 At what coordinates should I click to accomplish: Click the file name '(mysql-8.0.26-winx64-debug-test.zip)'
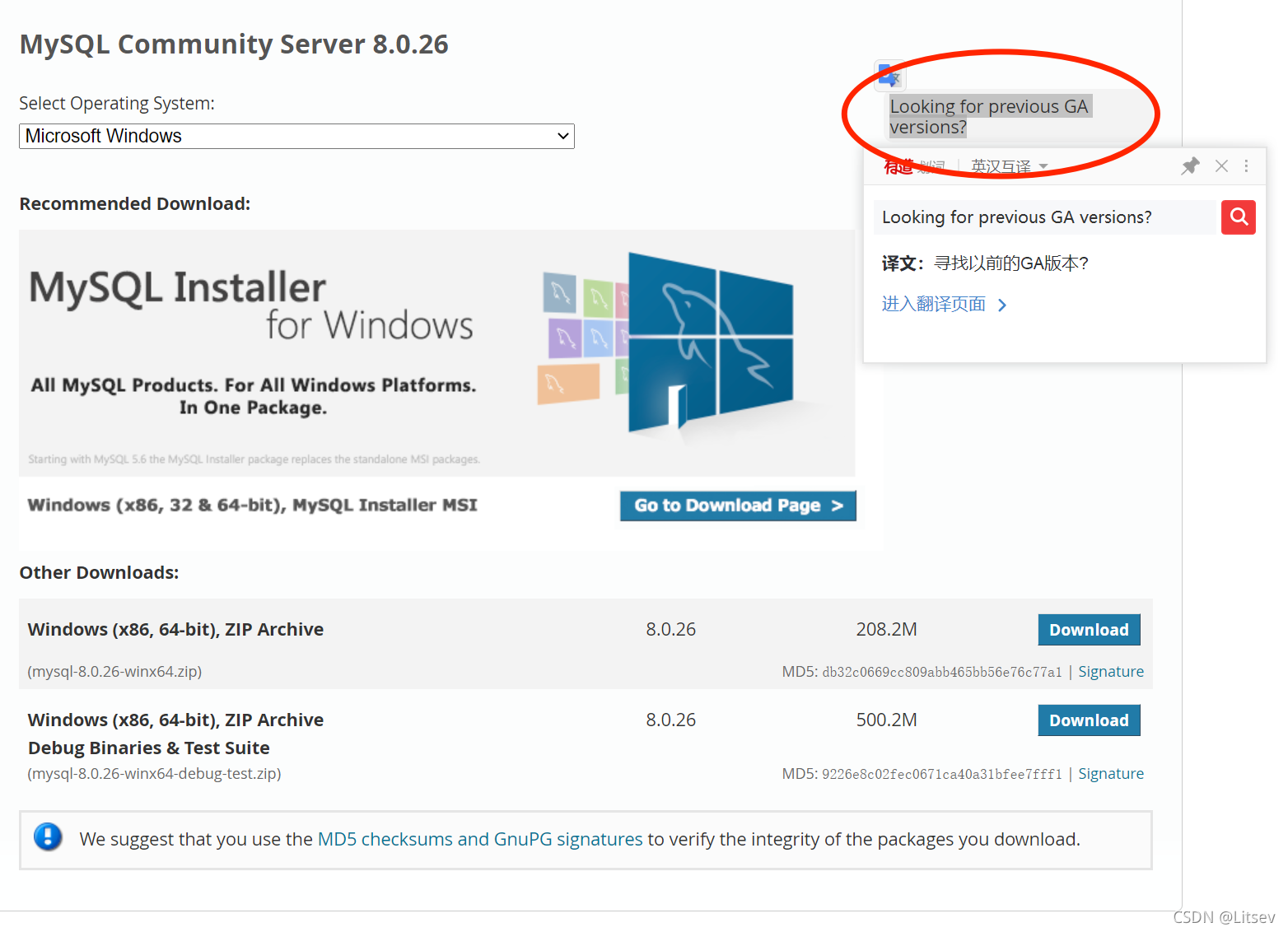click(154, 774)
